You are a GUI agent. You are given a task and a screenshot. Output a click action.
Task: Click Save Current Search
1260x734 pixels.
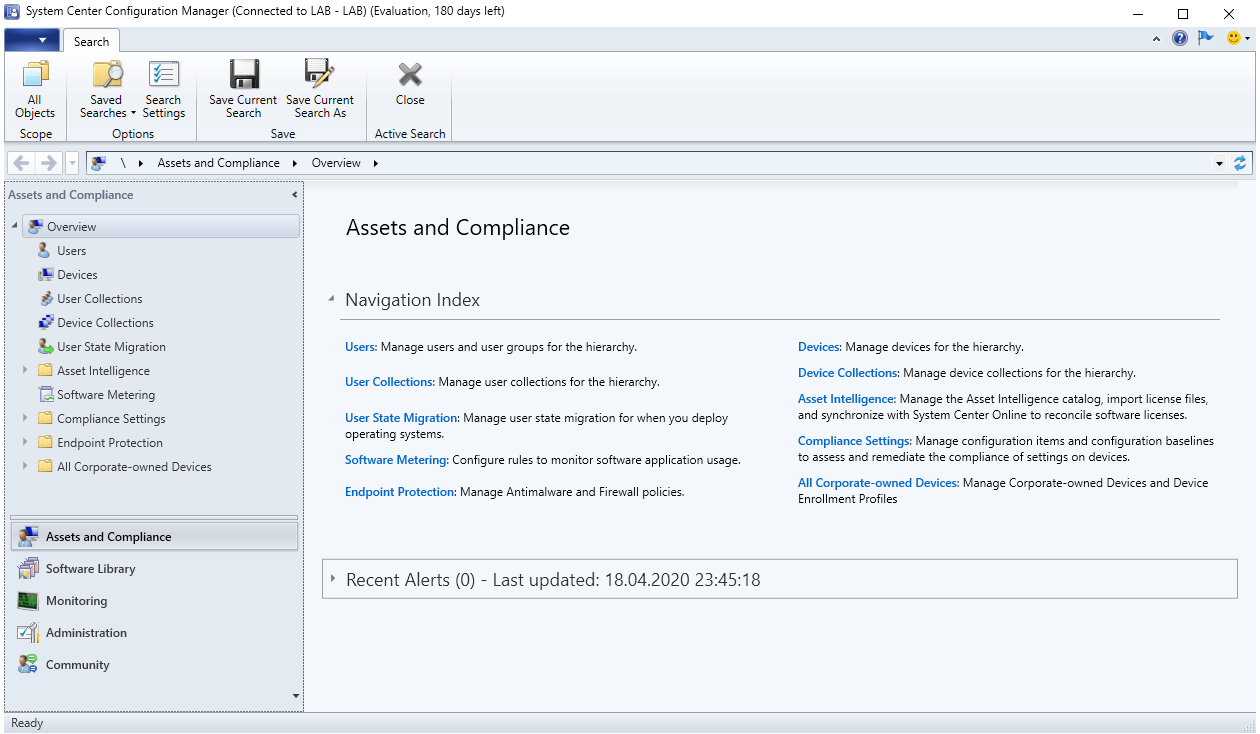(x=243, y=90)
